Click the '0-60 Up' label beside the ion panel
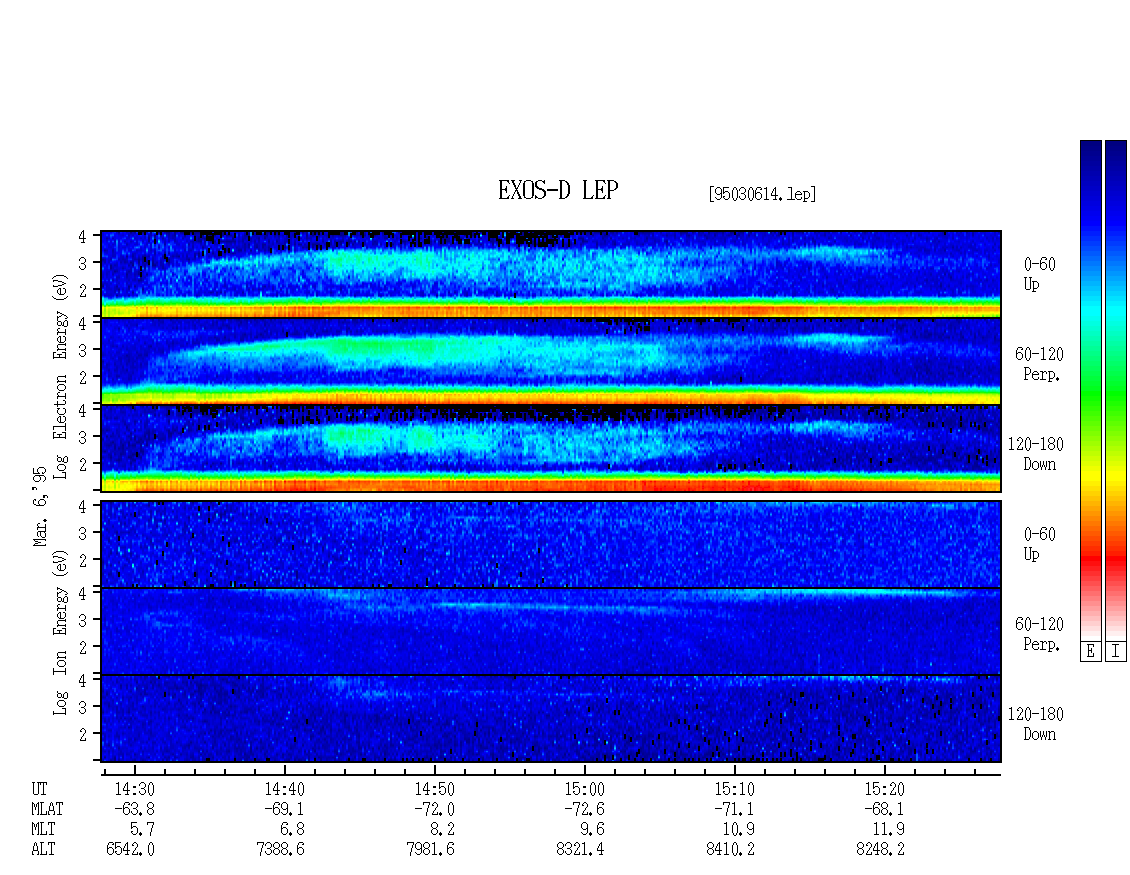Screen dimensions: 1130x875 1039,544
